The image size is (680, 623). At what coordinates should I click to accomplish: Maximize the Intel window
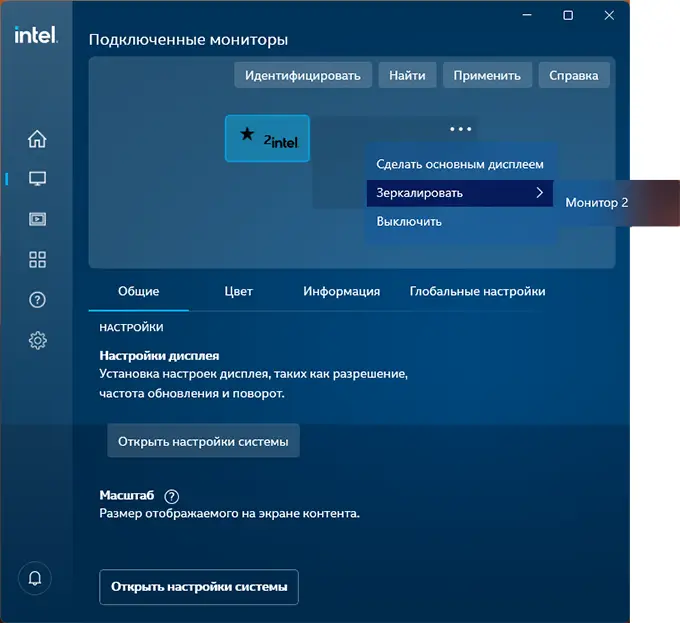click(x=568, y=15)
